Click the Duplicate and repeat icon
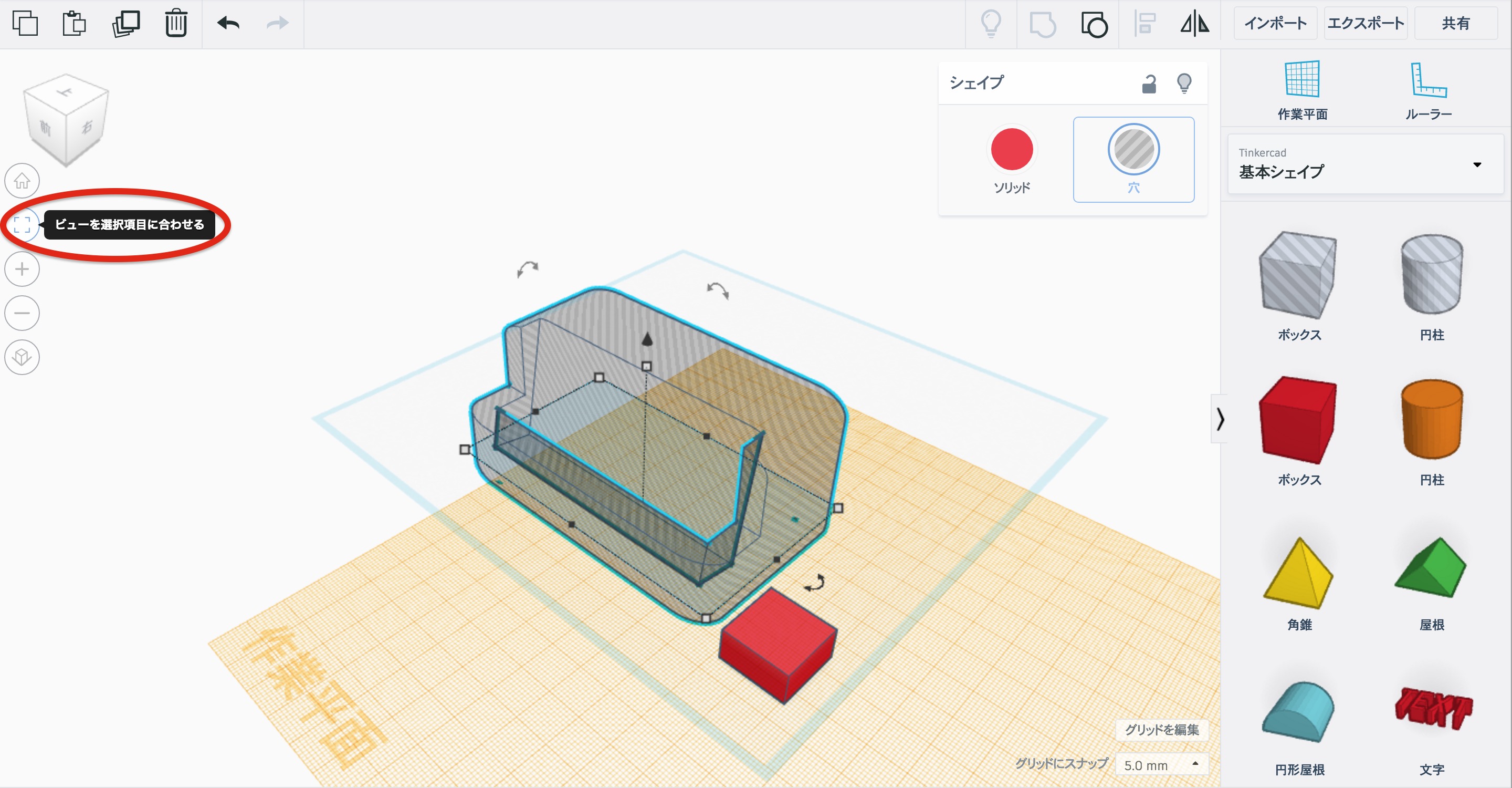 point(125,24)
